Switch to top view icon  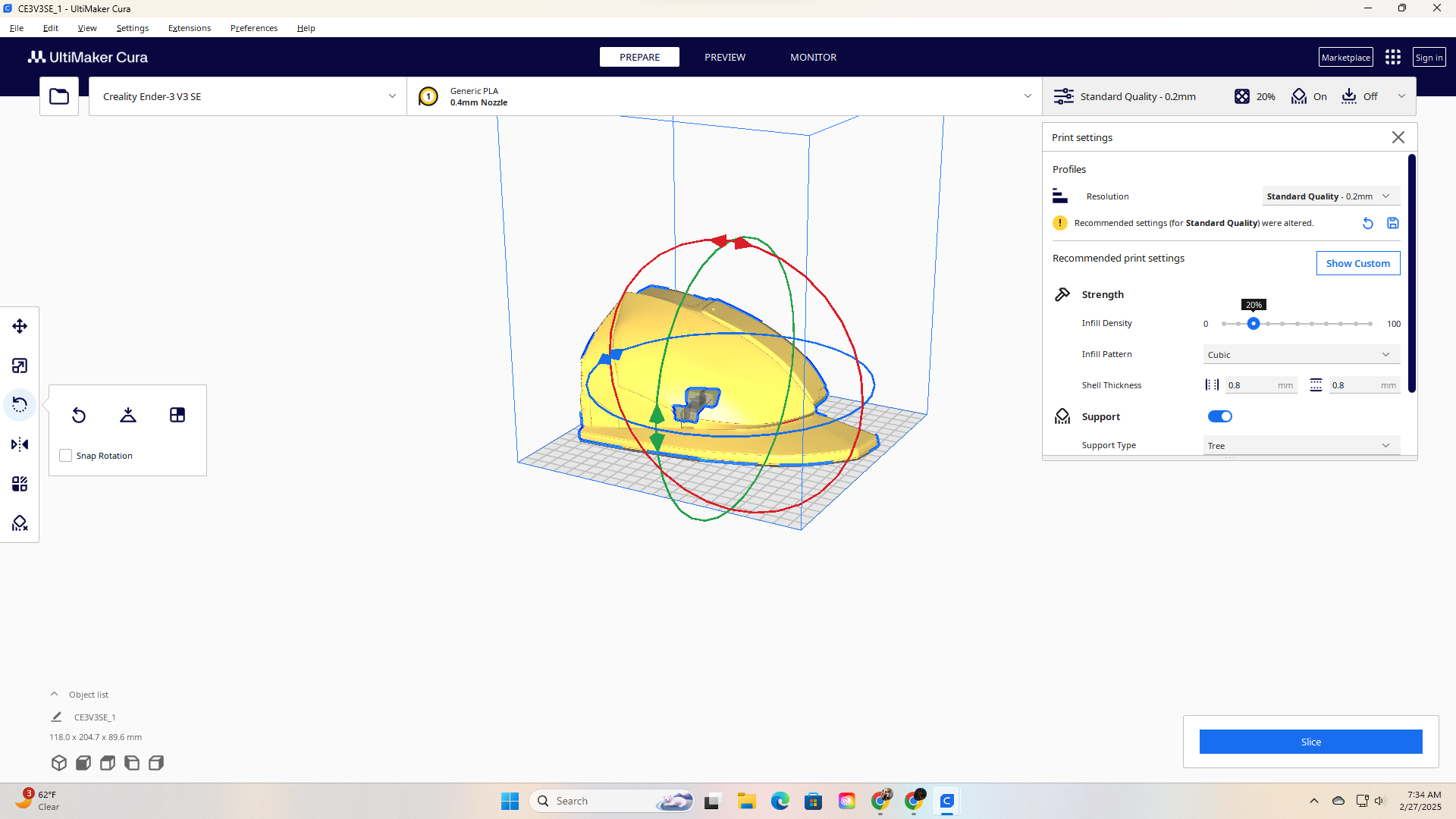[108, 763]
